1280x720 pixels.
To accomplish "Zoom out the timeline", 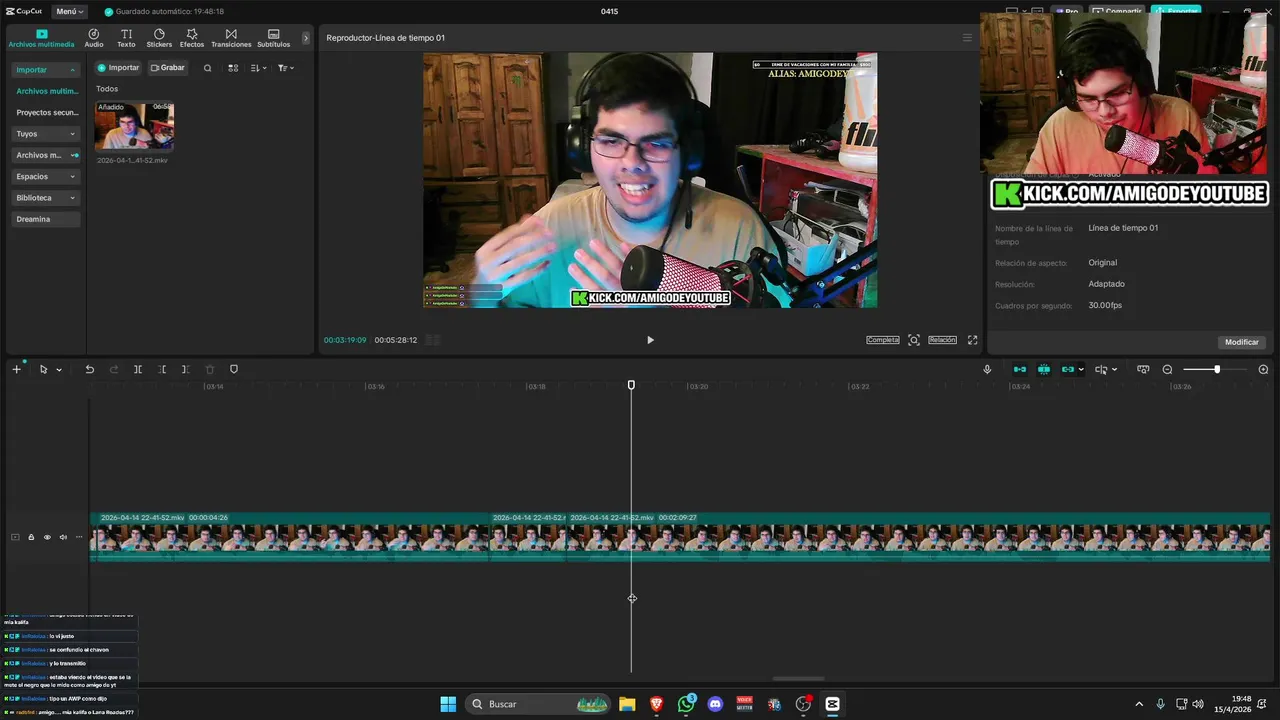I will click(1167, 369).
